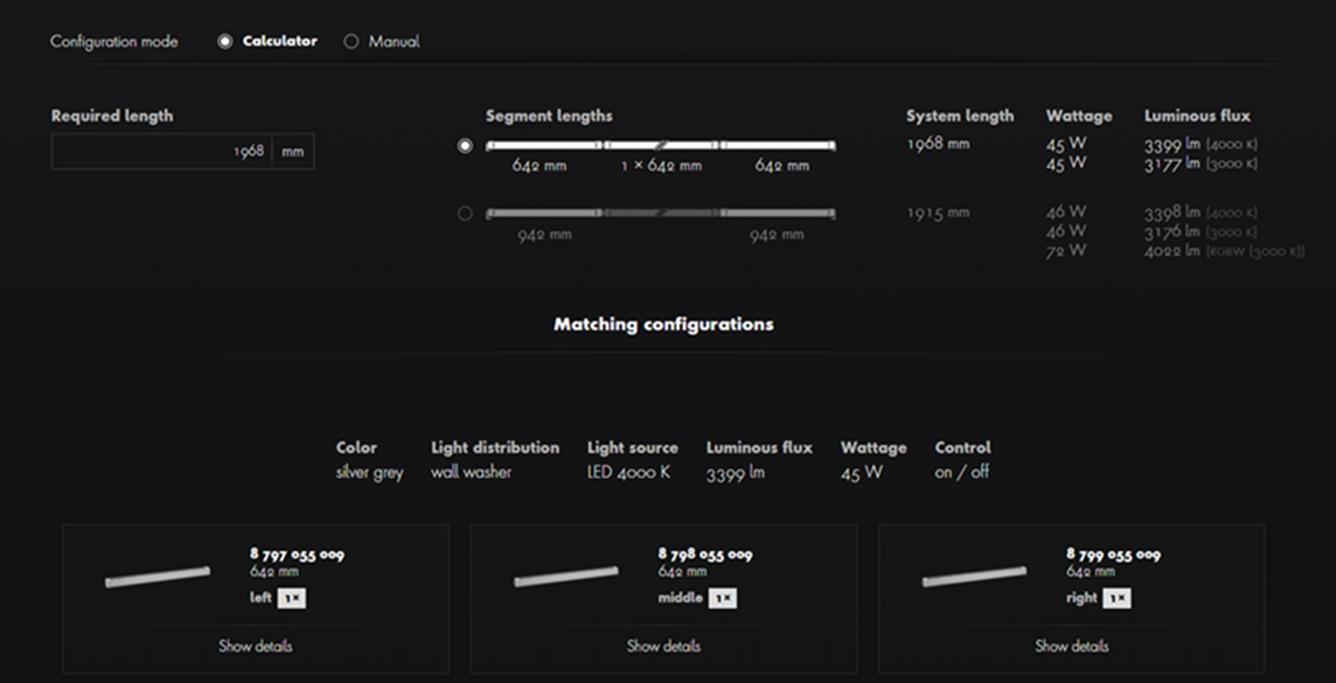
Task: Click the middle luminaire product image
Action: (x=563, y=576)
